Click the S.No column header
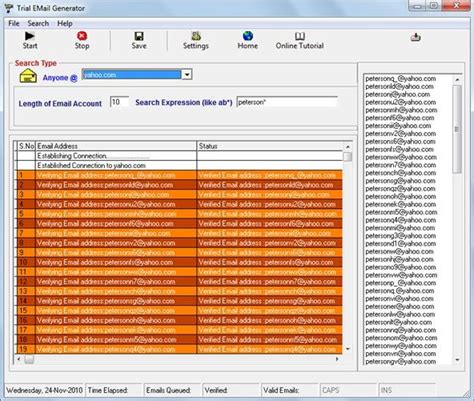 pyautogui.click(x=26, y=146)
